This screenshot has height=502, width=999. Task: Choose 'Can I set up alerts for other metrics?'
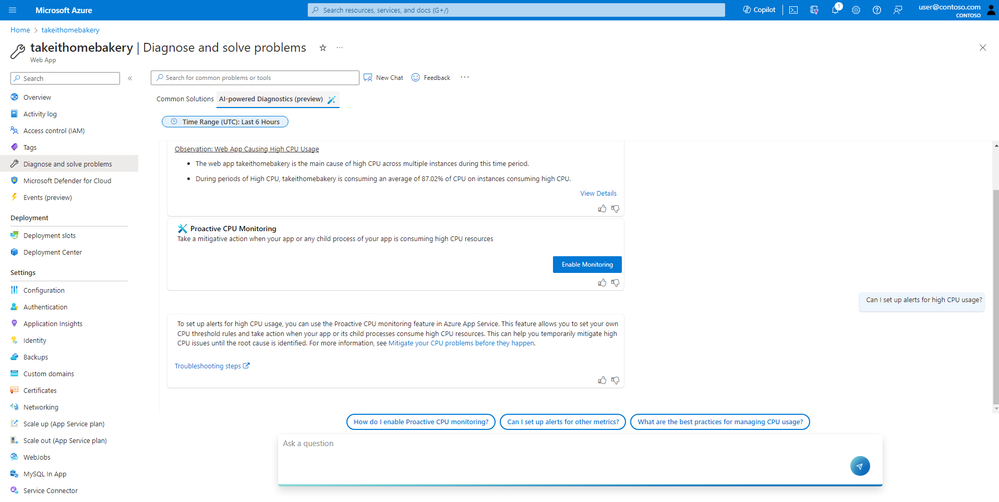pos(563,422)
